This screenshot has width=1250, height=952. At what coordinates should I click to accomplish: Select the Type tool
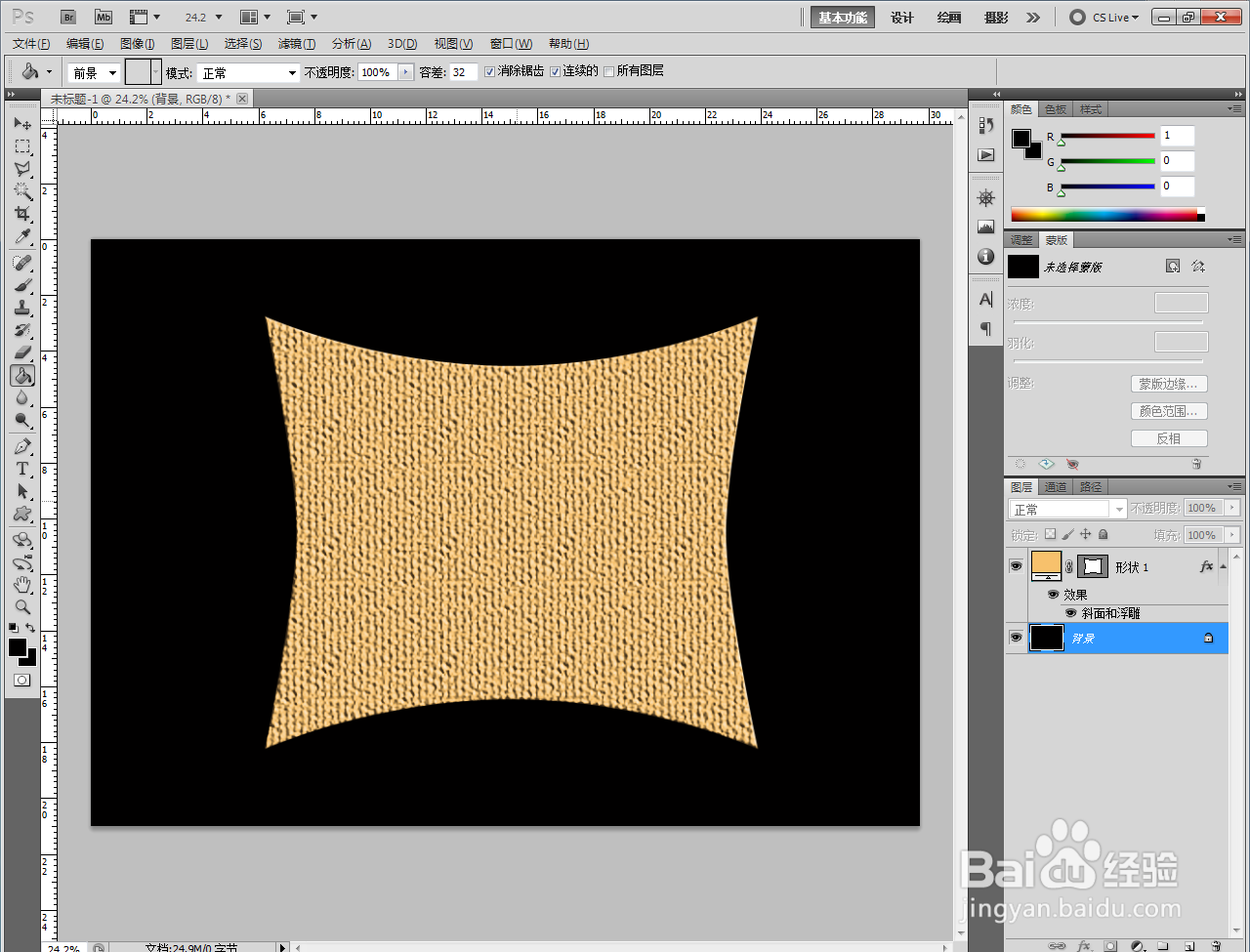tap(22, 469)
